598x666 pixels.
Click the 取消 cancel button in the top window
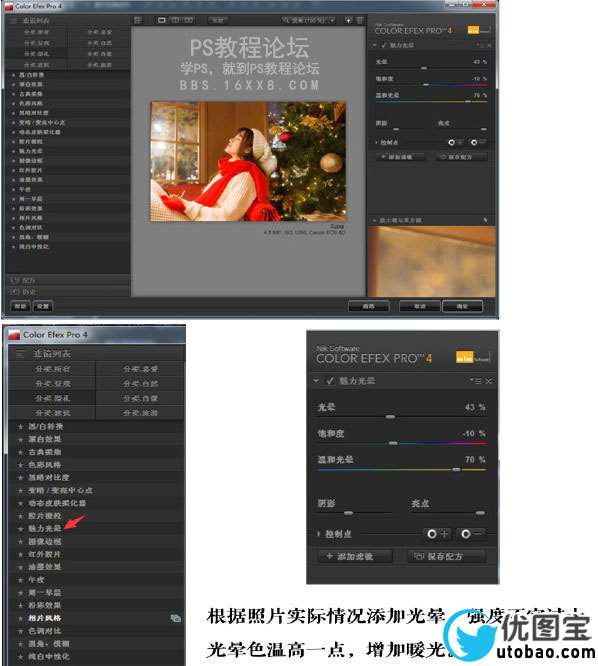[420, 306]
